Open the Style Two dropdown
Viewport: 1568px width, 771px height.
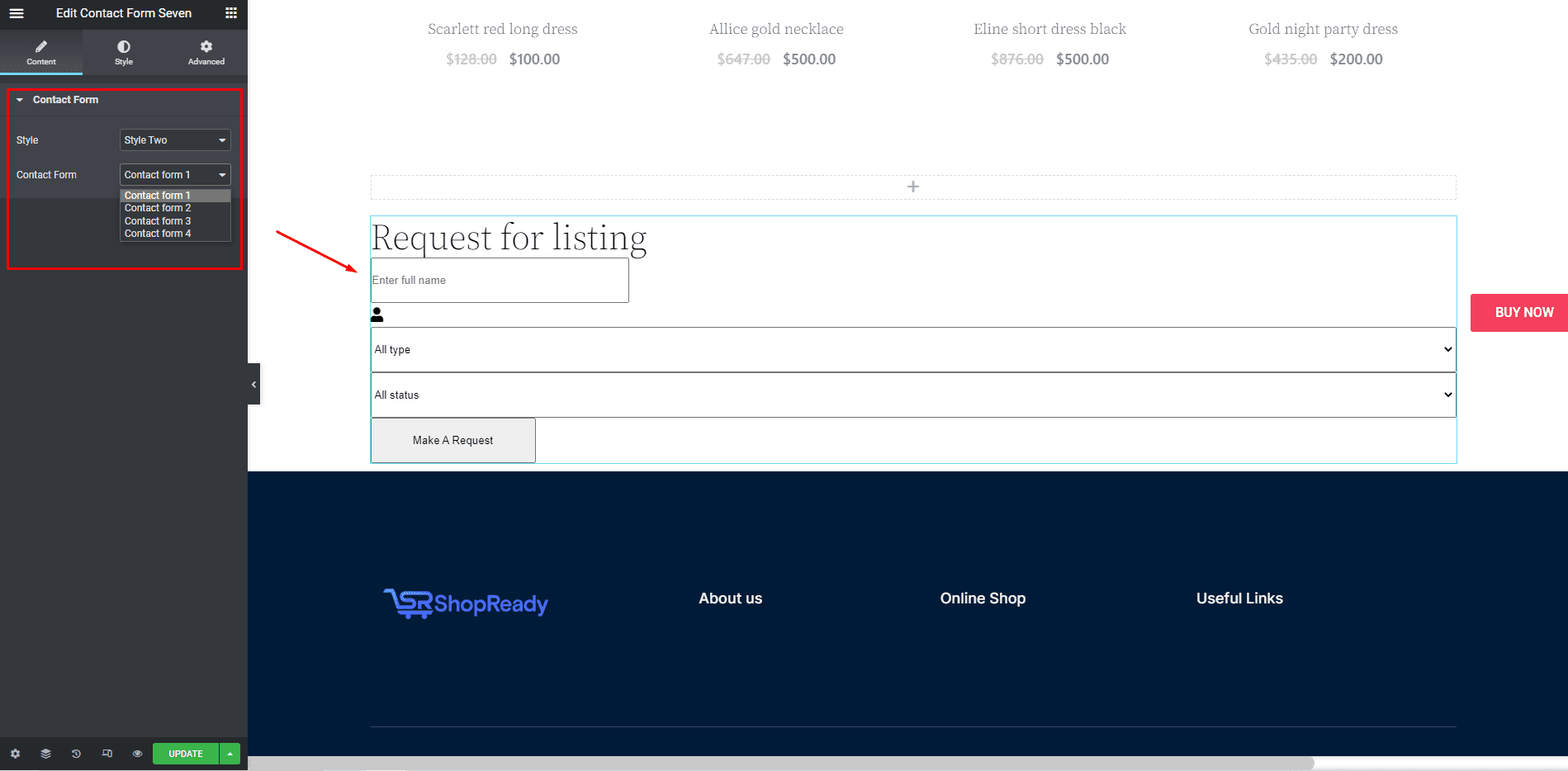175,140
